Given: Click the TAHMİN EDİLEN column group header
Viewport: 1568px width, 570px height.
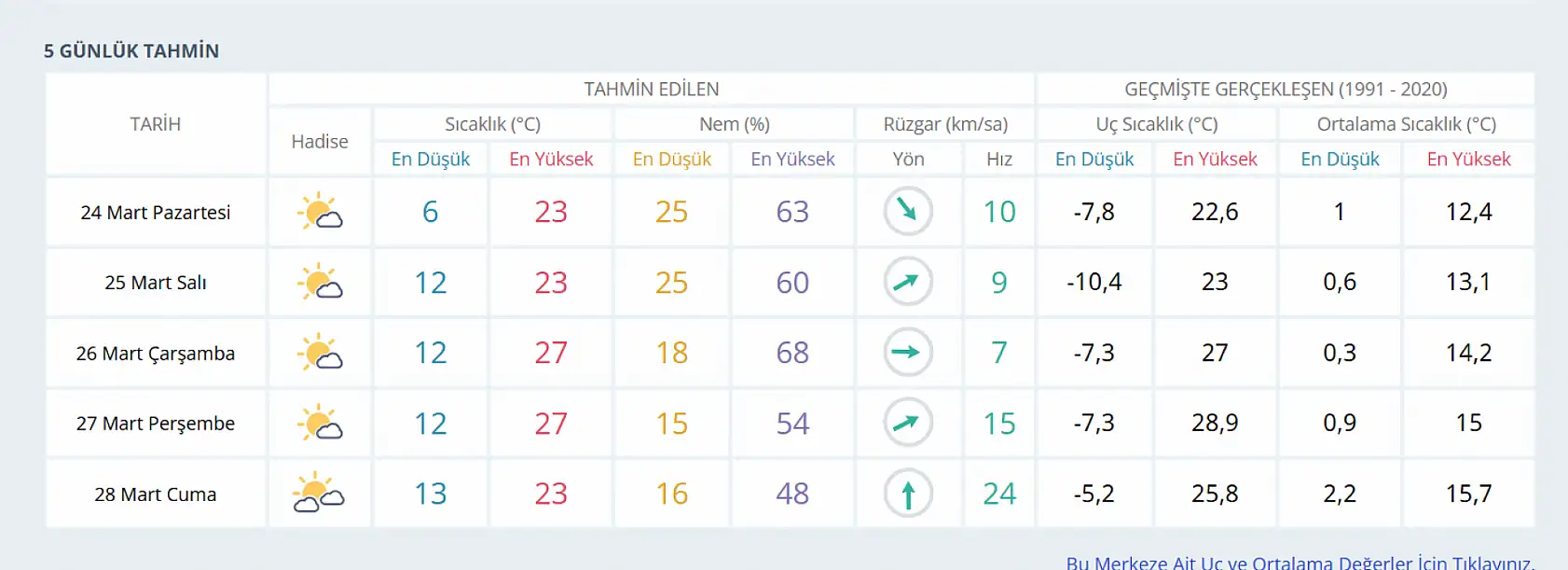Looking at the screenshot, I should coord(652,90).
